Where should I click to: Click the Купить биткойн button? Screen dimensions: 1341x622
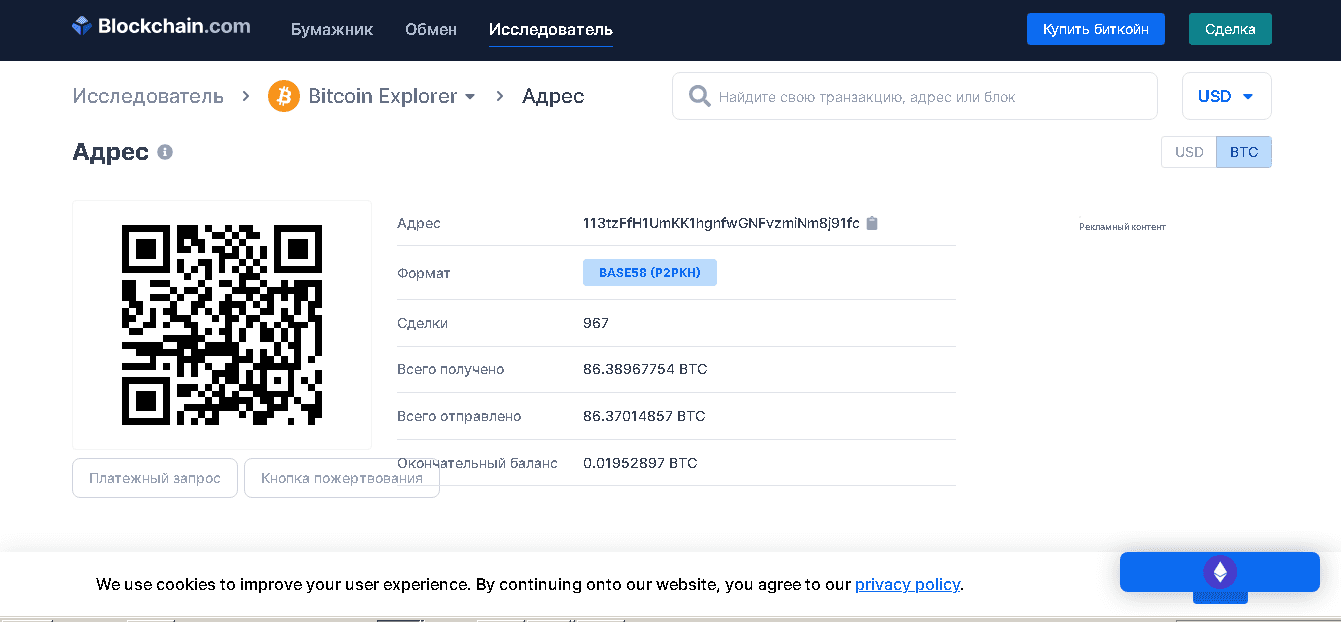(1095, 28)
